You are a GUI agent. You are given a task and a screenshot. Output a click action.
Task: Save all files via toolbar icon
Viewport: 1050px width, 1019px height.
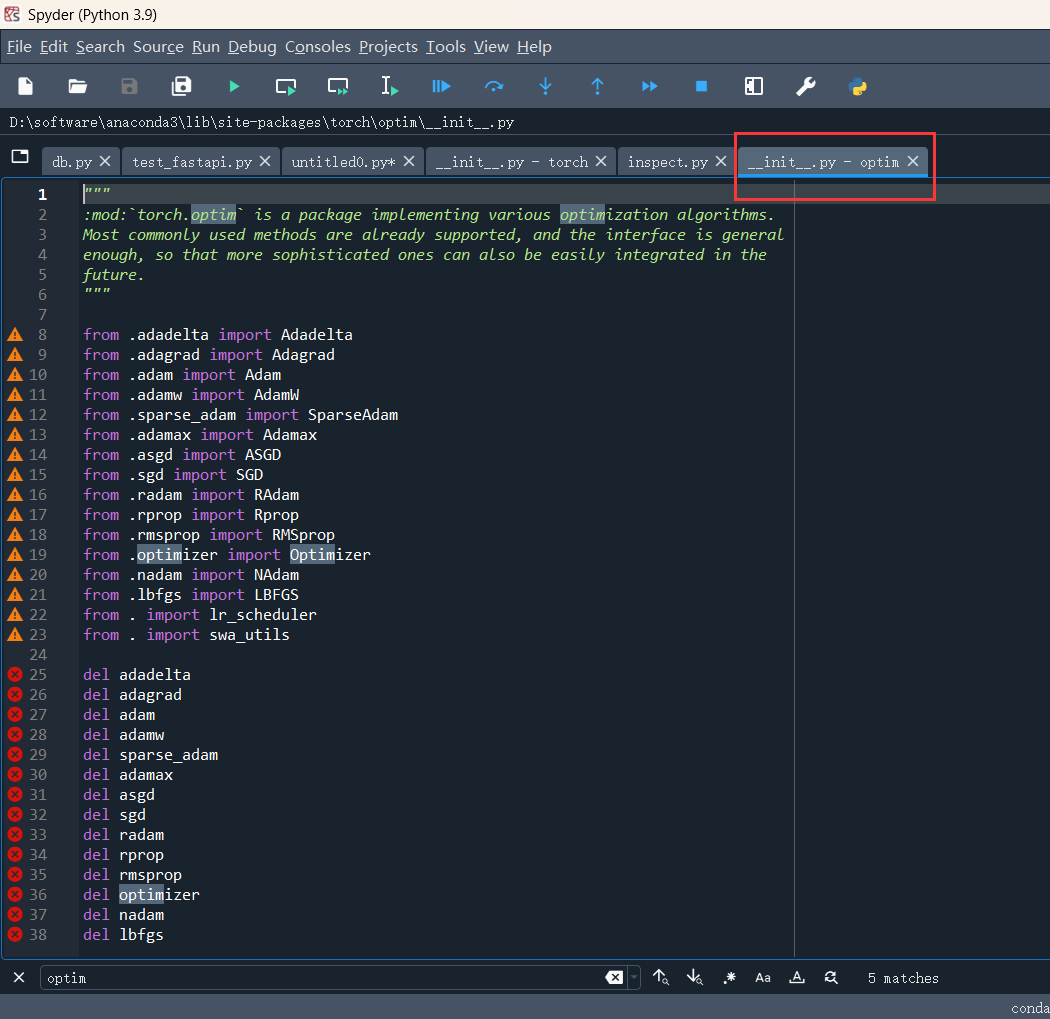click(181, 86)
